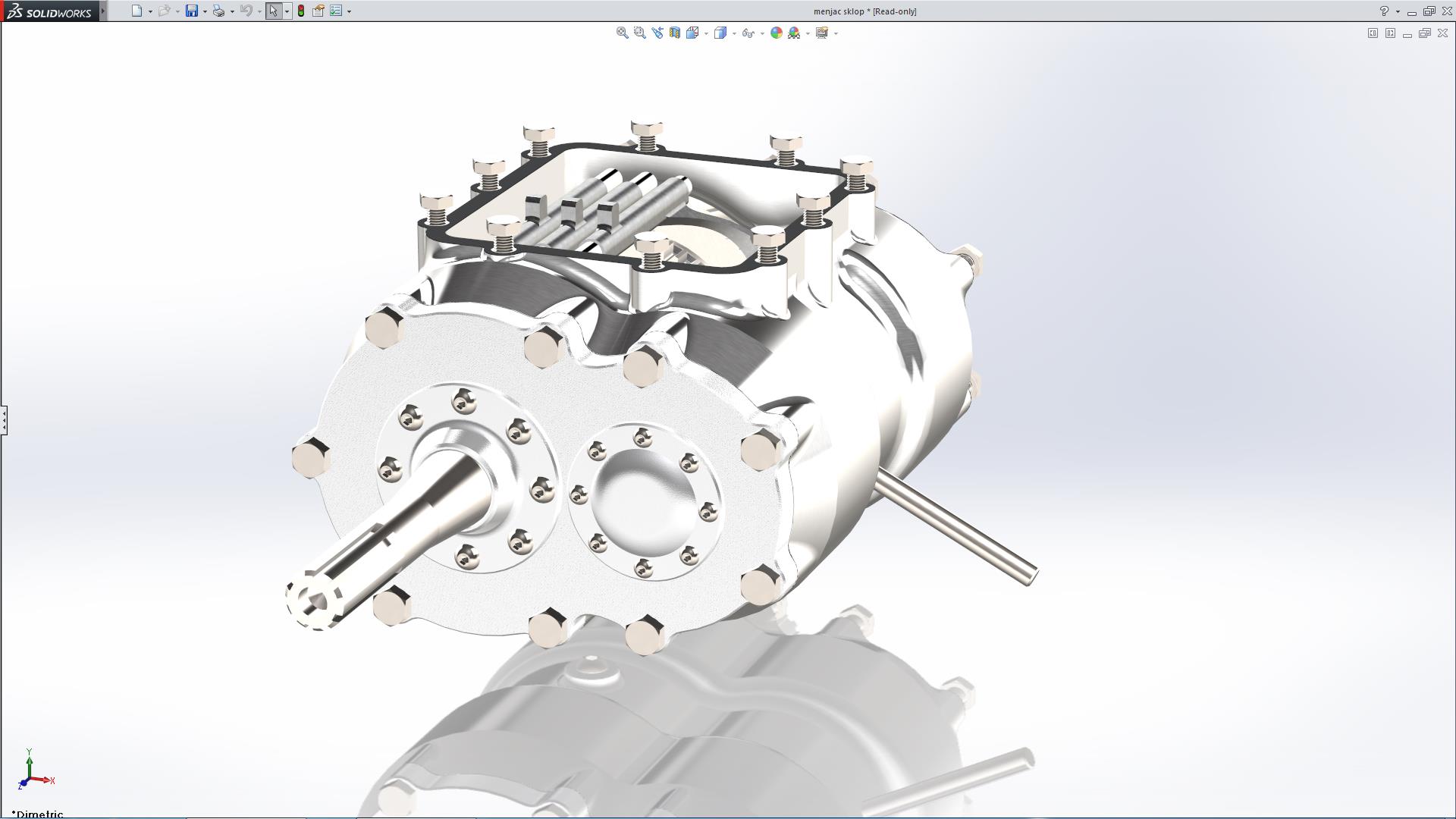This screenshot has width=1456, height=819.
Task: Expand the Apply Scene dropdown arrow
Action: (808, 33)
